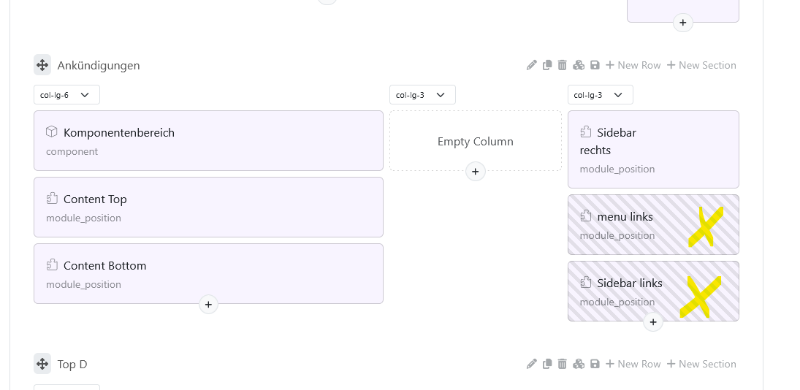
Task: Add New Section after Ankündigungen
Action: coord(702,65)
